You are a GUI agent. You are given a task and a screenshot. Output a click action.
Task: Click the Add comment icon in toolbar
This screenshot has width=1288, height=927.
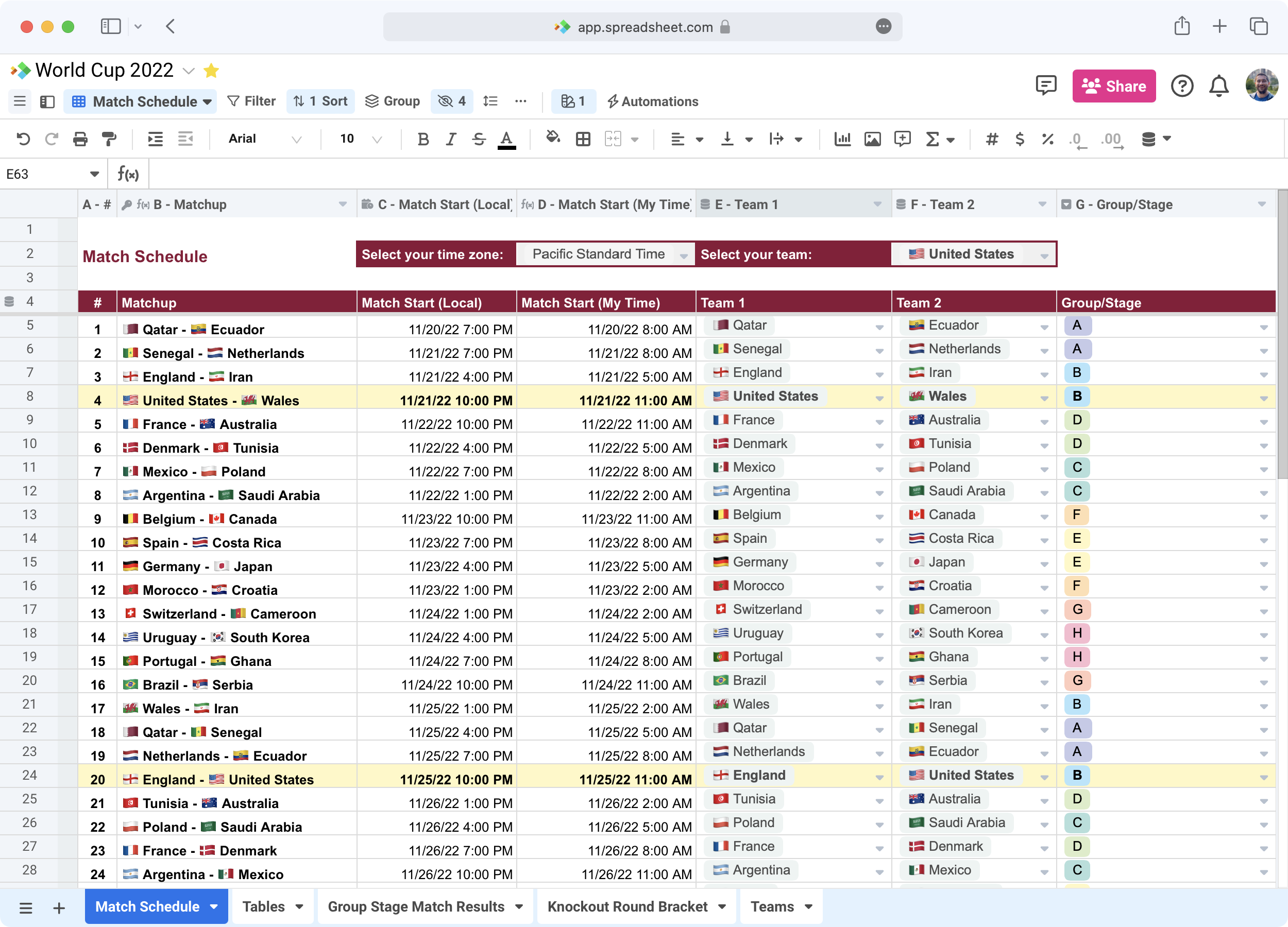point(903,139)
